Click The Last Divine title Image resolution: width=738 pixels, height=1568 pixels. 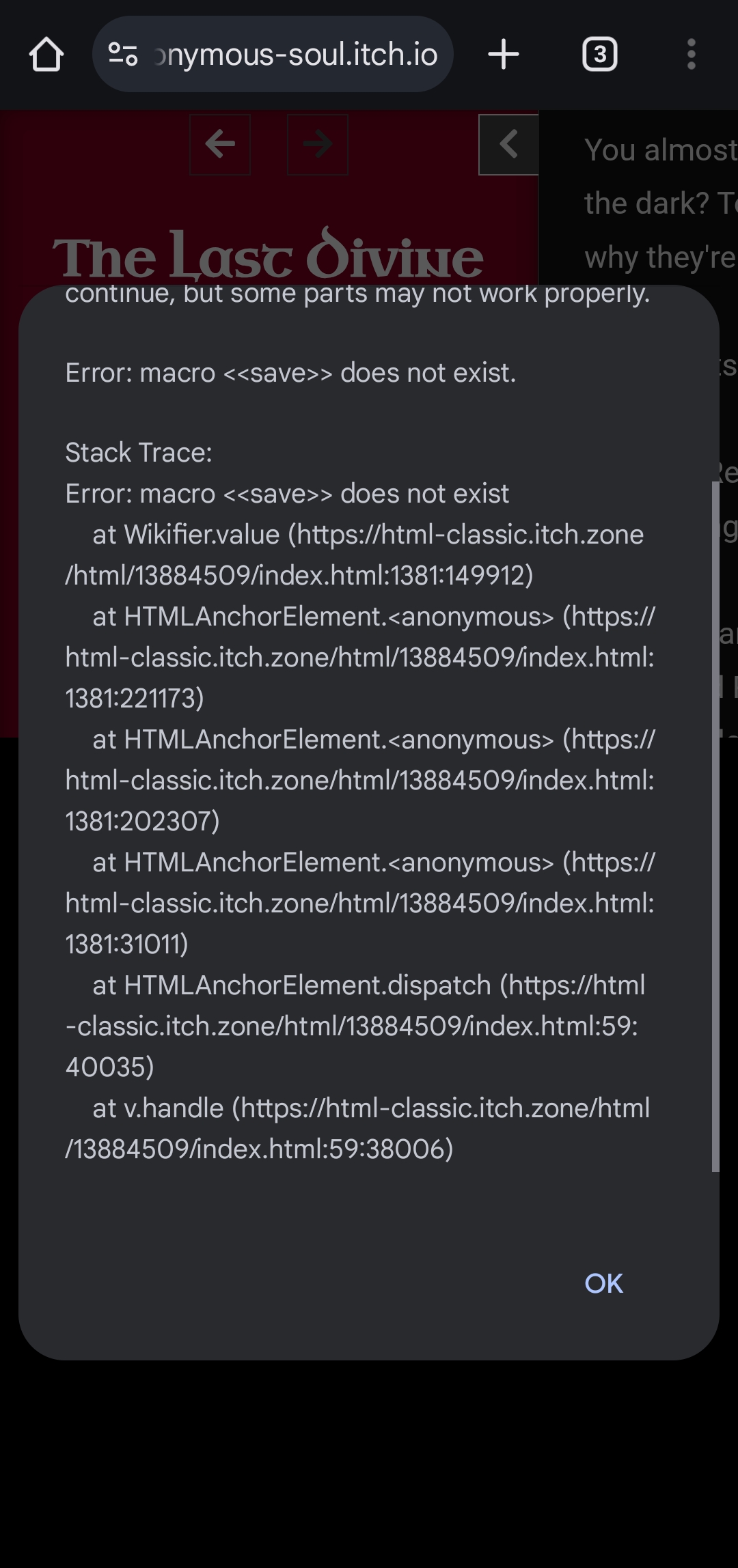coord(268,255)
